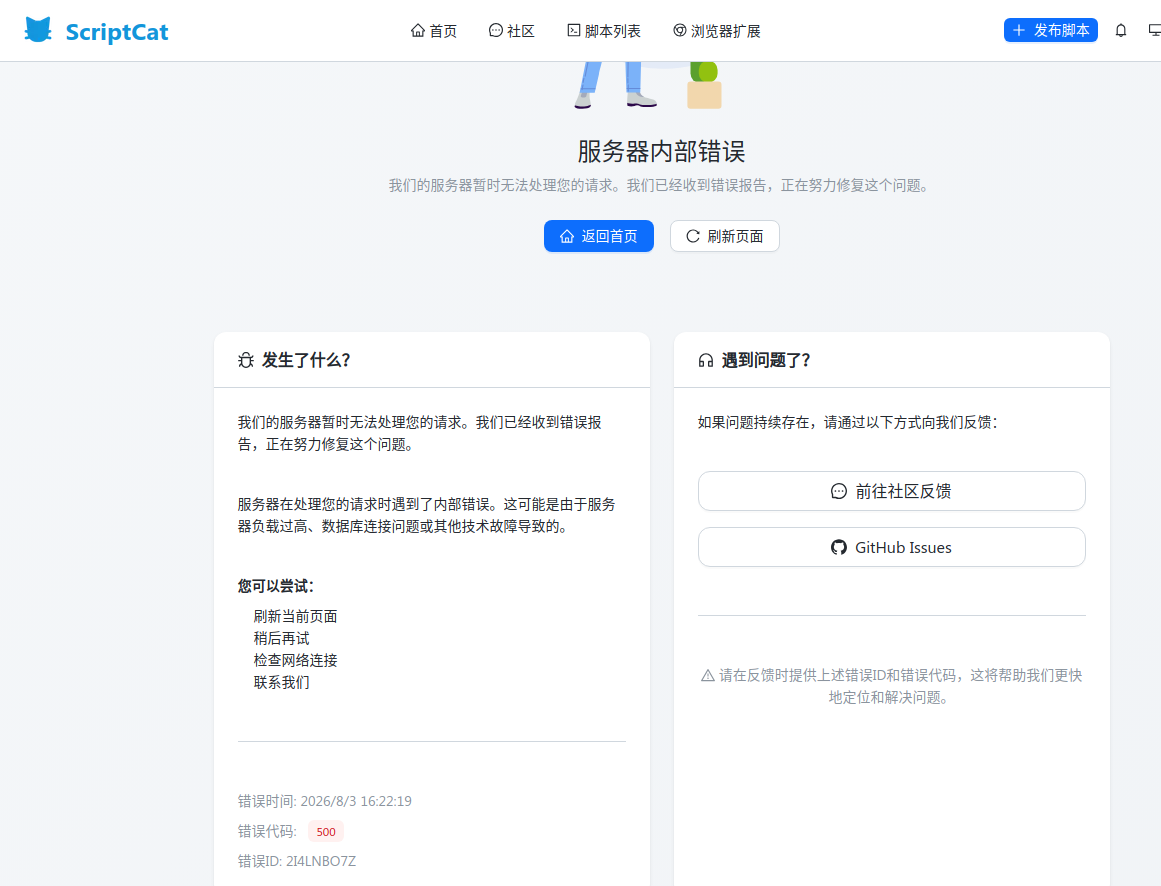The height and width of the screenshot is (886, 1161).
Task: Click the 刷新当前页面 list item
Action: tap(295, 617)
